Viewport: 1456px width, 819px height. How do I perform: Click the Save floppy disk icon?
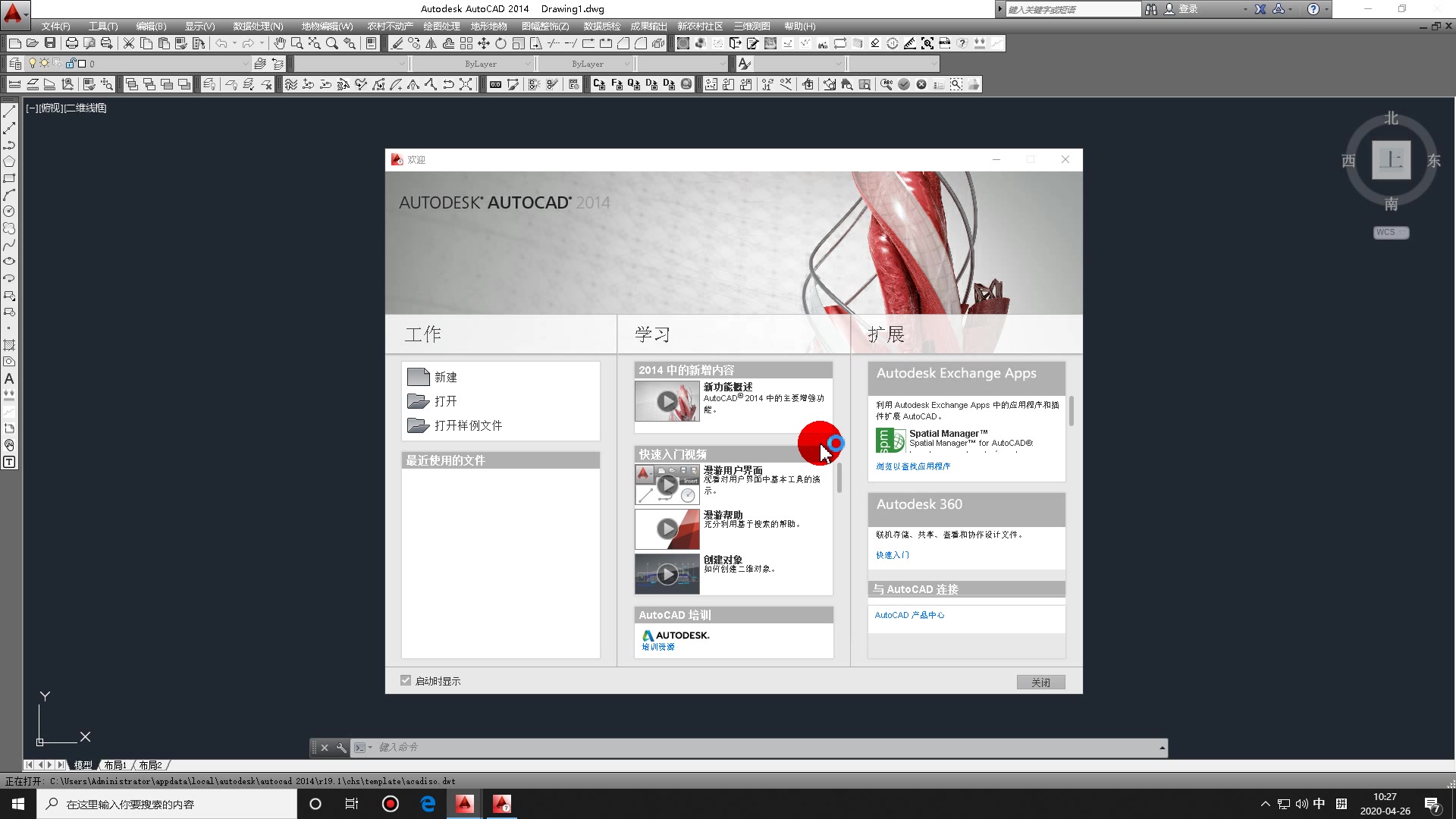click(x=50, y=43)
